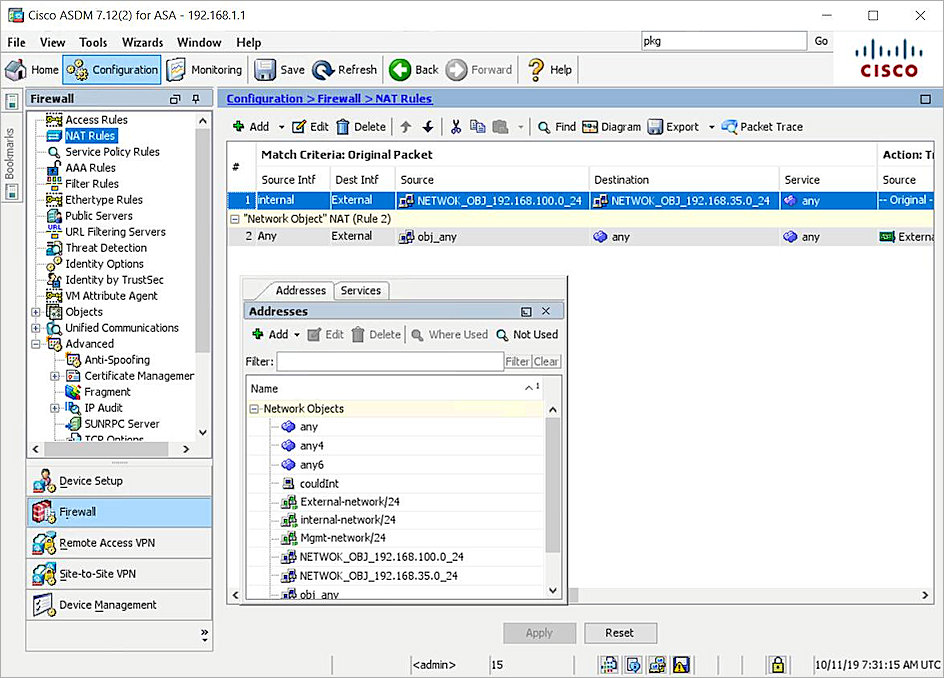
Task: Open the Home view in ASDM toolbar
Action: [x=31, y=69]
